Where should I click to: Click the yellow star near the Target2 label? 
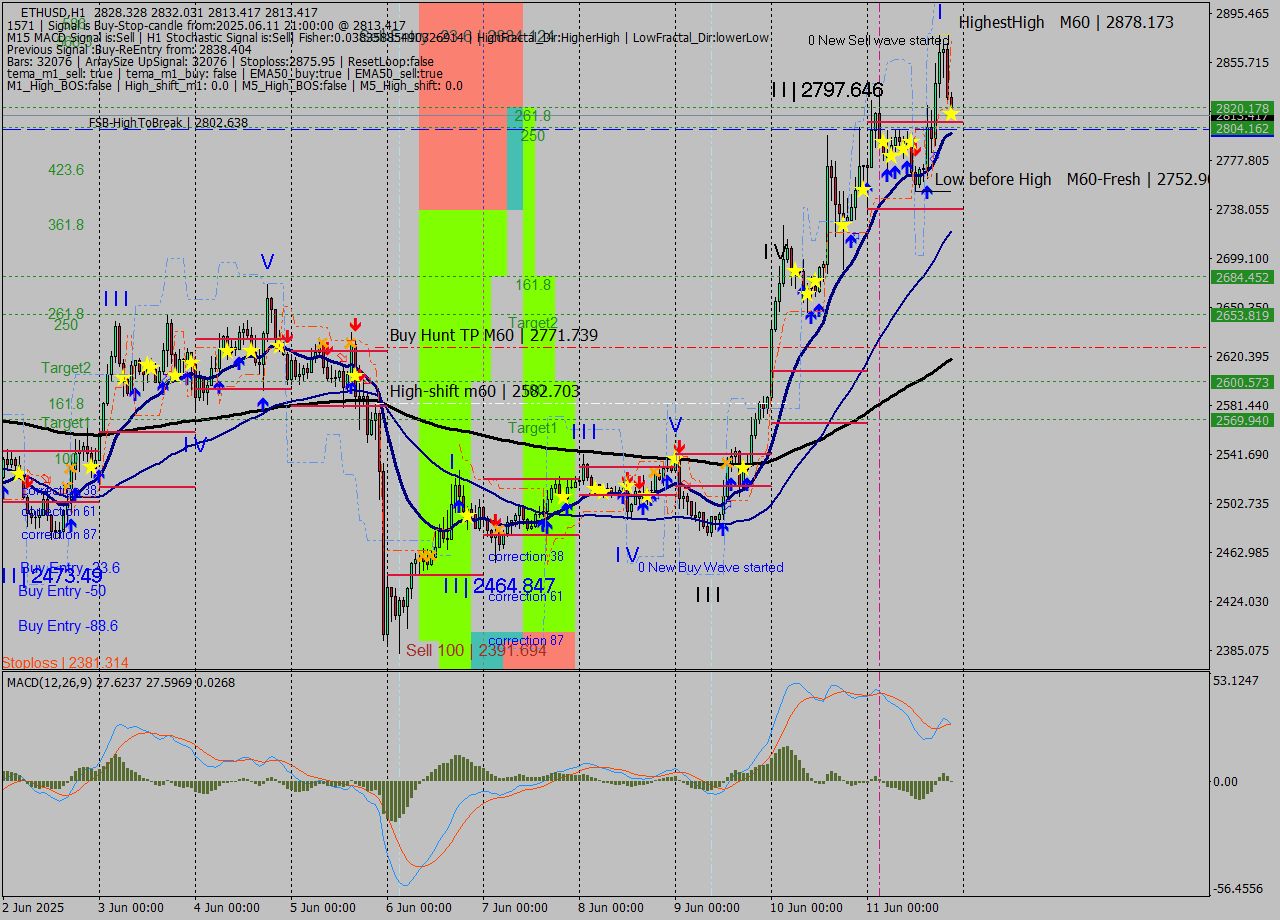(122, 380)
